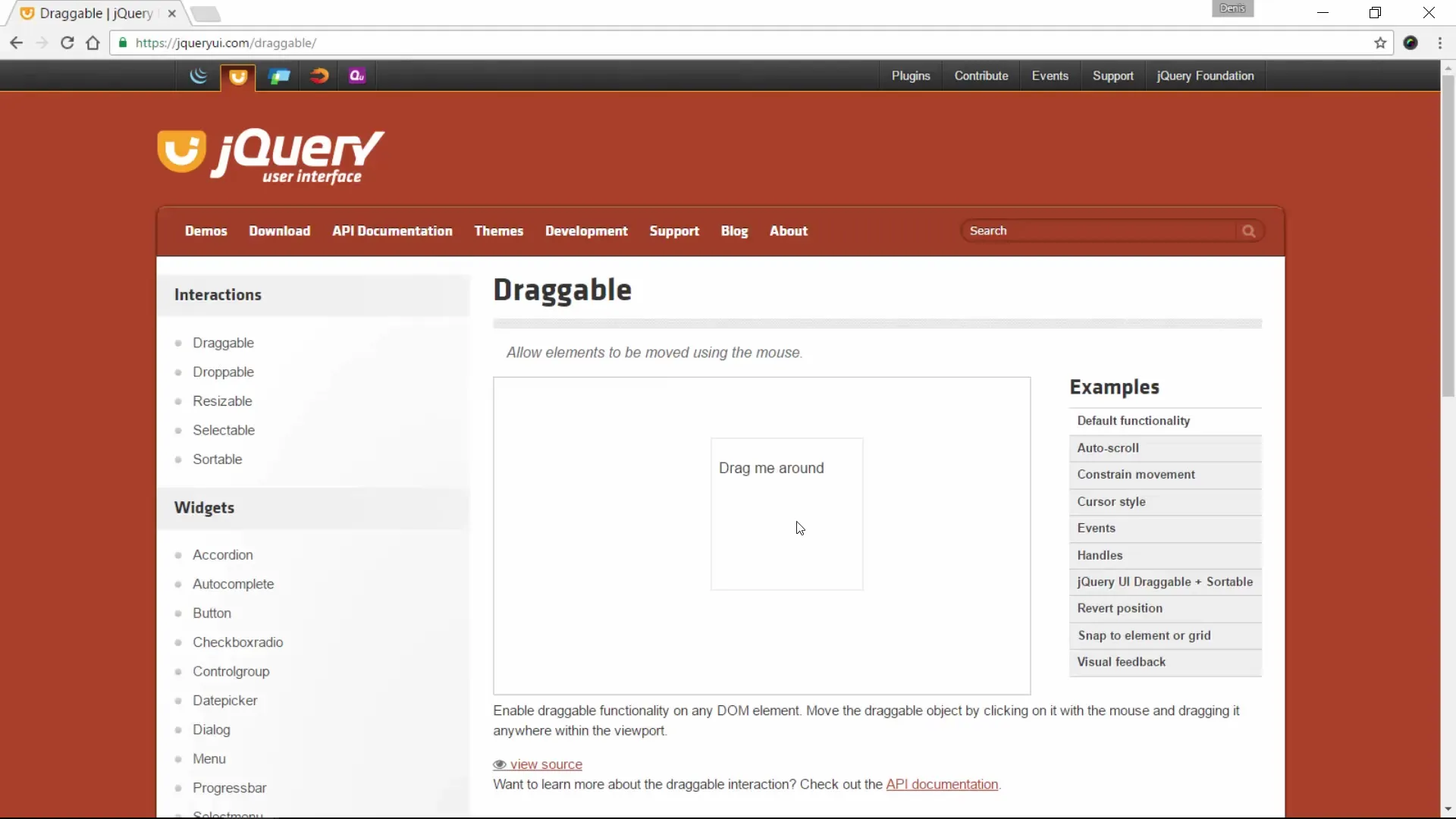Open Menu widget link
The image size is (1456, 819).
click(x=209, y=759)
